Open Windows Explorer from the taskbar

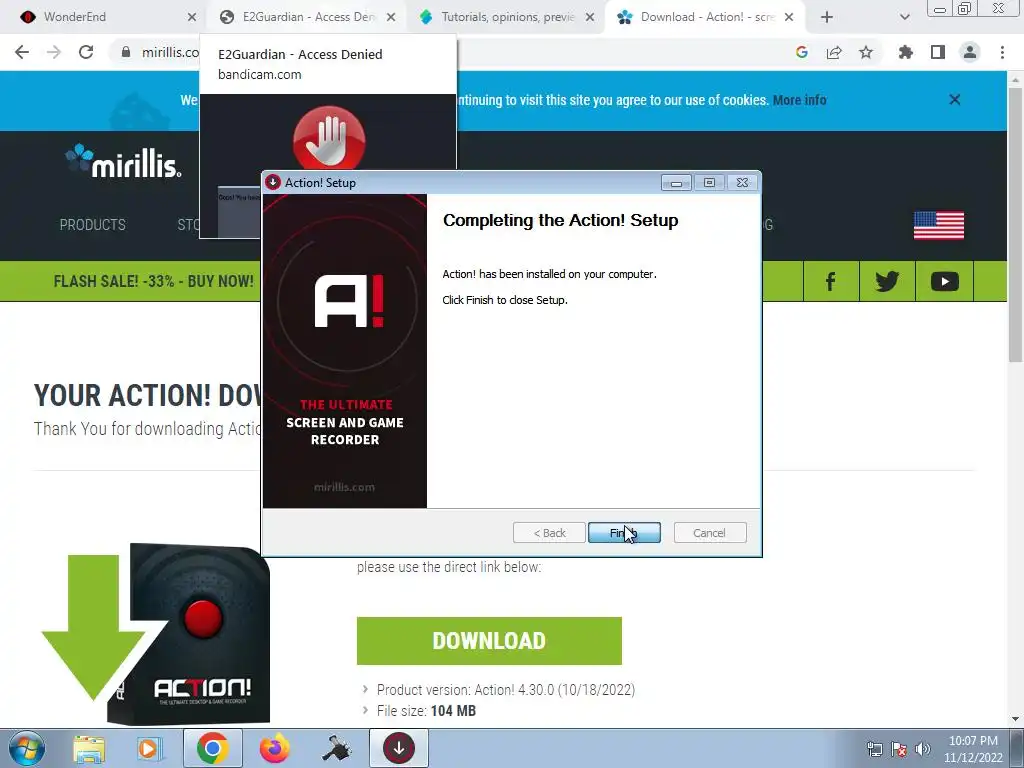click(89, 748)
